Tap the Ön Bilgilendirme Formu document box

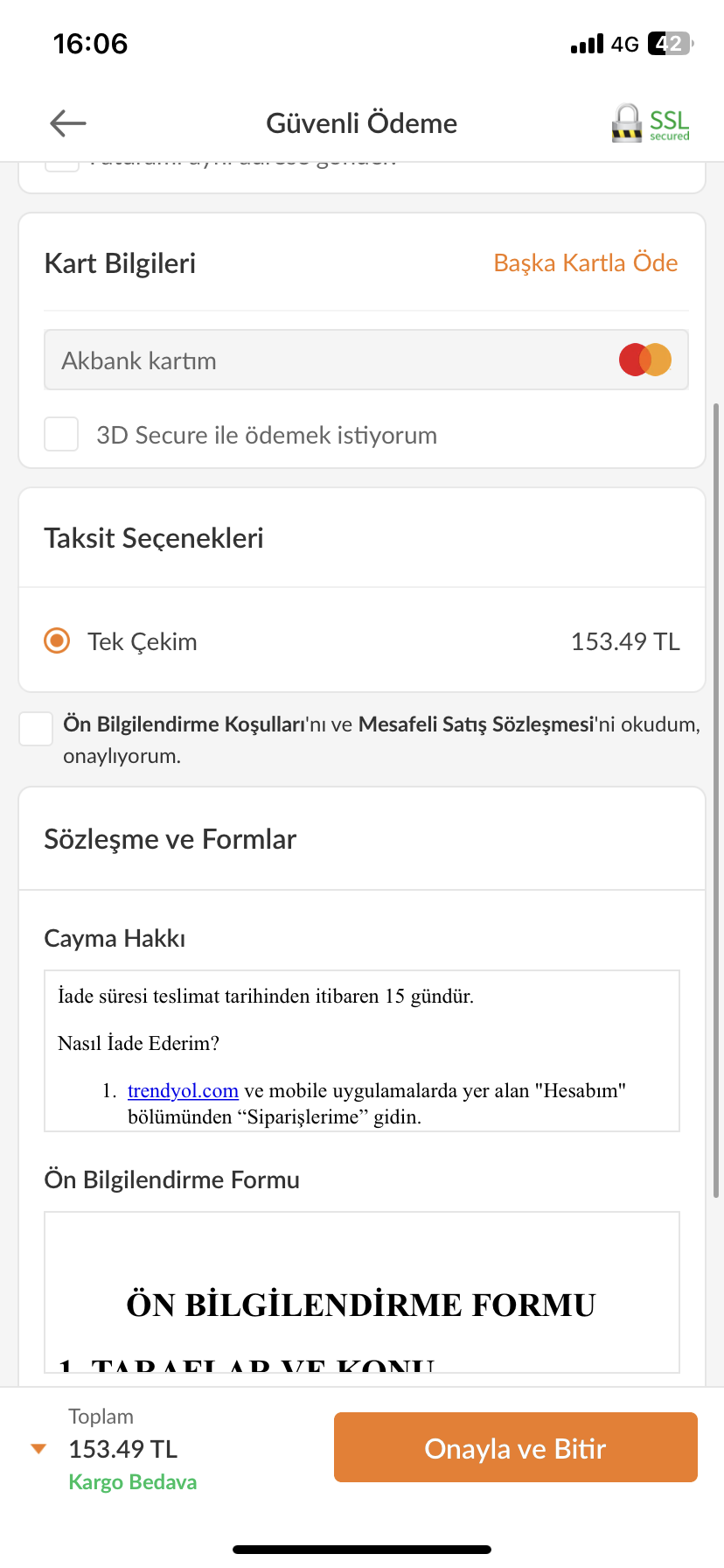point(362,1292)
